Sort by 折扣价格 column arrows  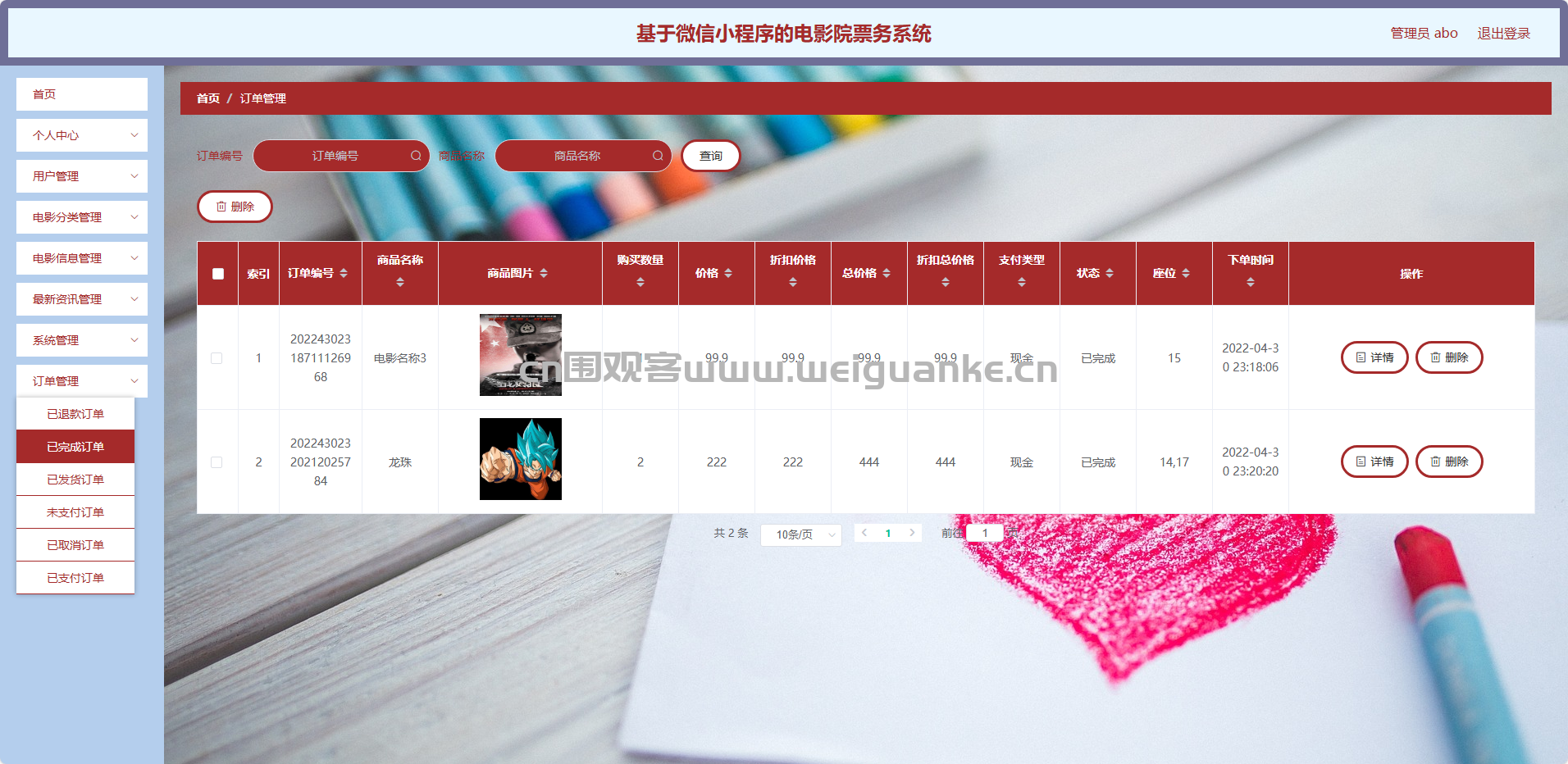[793, 282]
